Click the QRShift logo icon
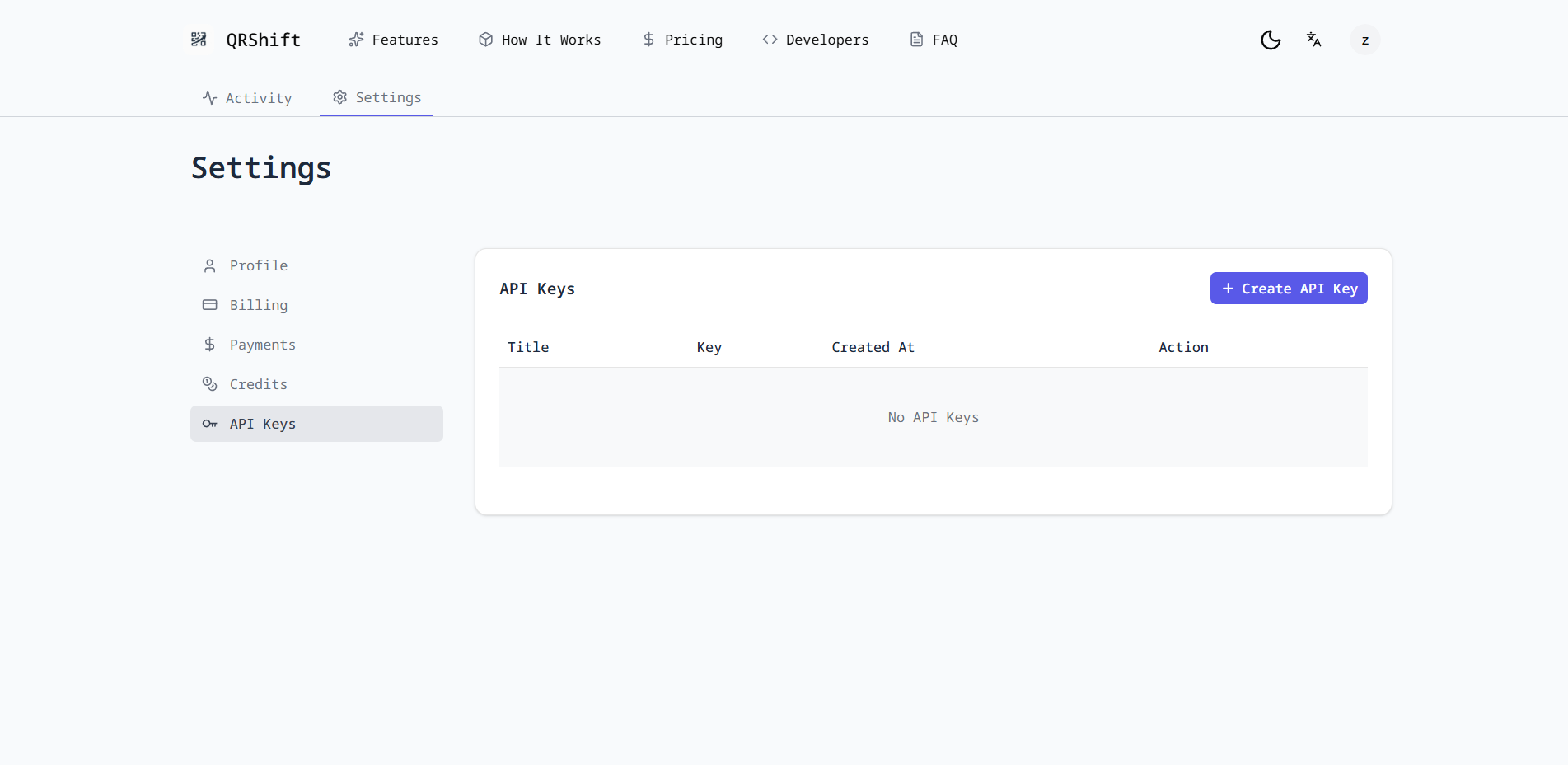This screenshot has width=1568, height=765. click(x=199, y=40)
